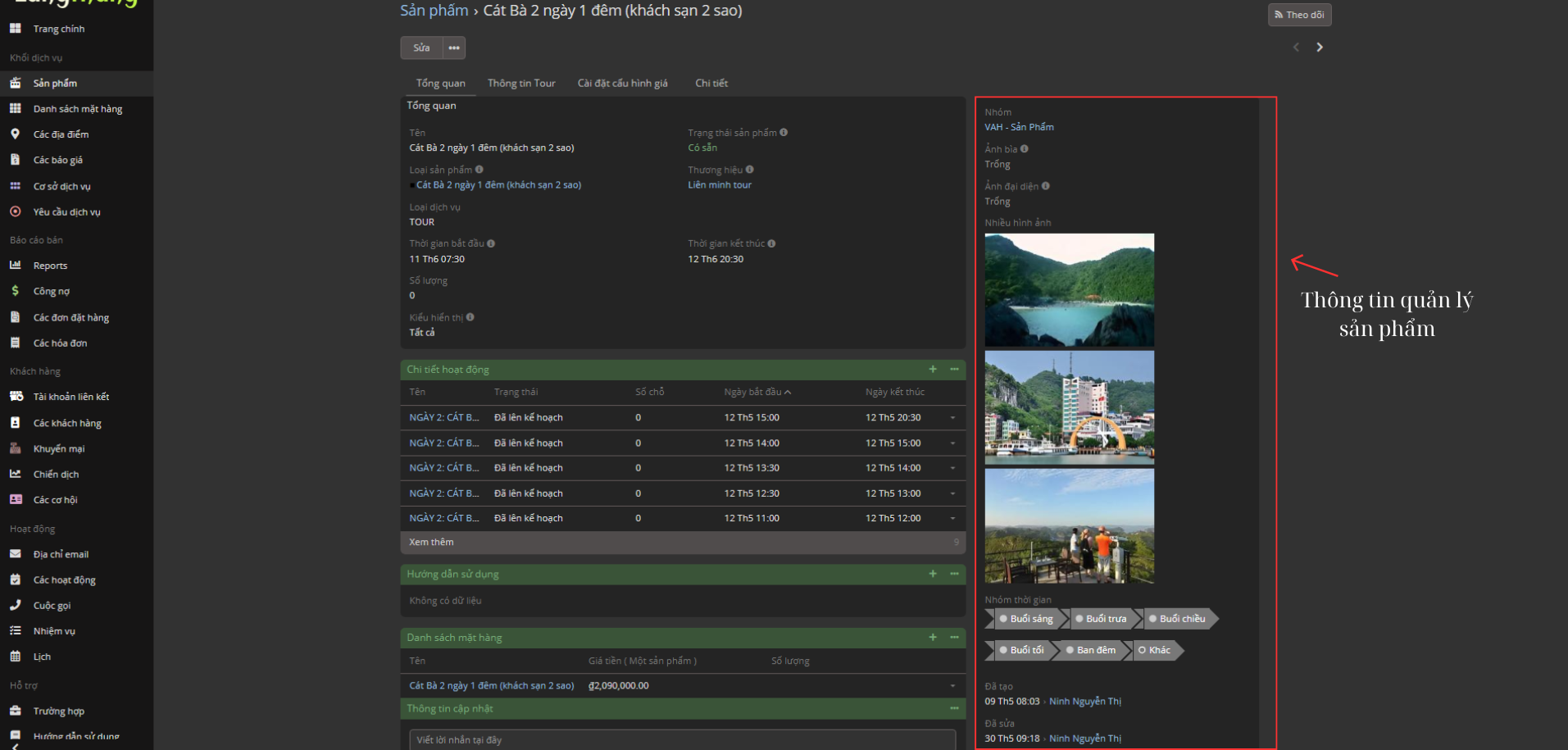Screen dimensions: 1568x750
Task: Select the Buổi sáng time group
Action: pos(1030,619)
